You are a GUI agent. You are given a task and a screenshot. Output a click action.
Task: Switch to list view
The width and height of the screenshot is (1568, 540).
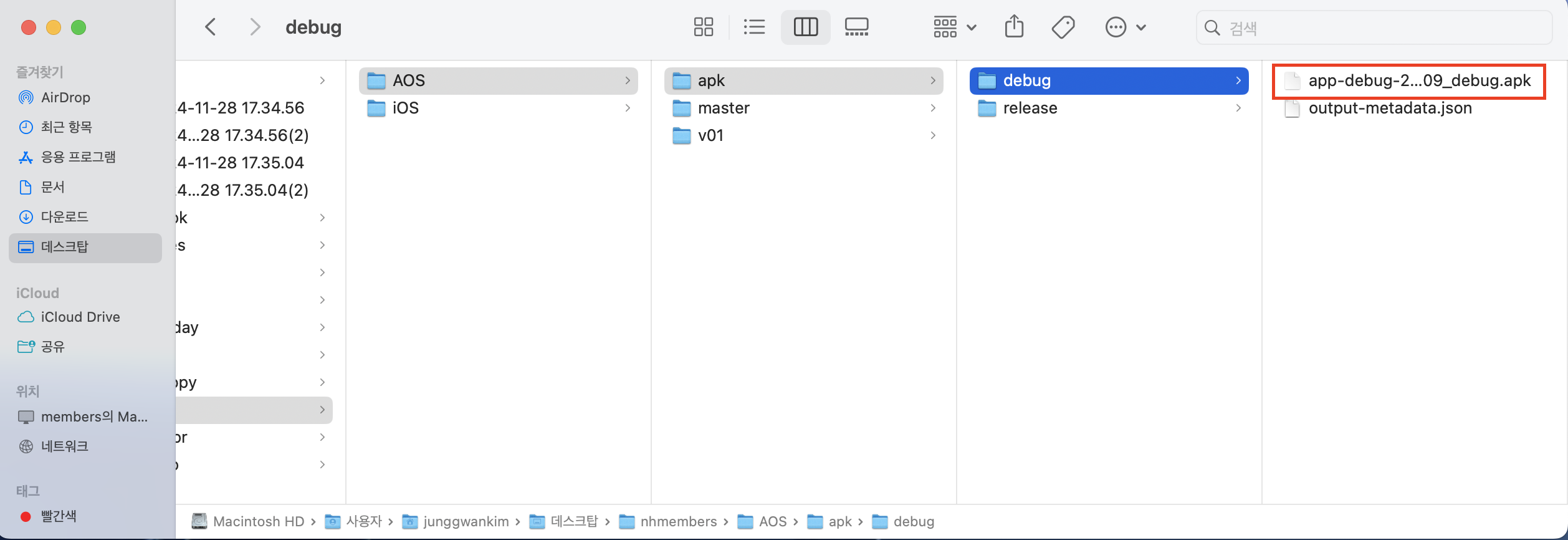[754, 27]
